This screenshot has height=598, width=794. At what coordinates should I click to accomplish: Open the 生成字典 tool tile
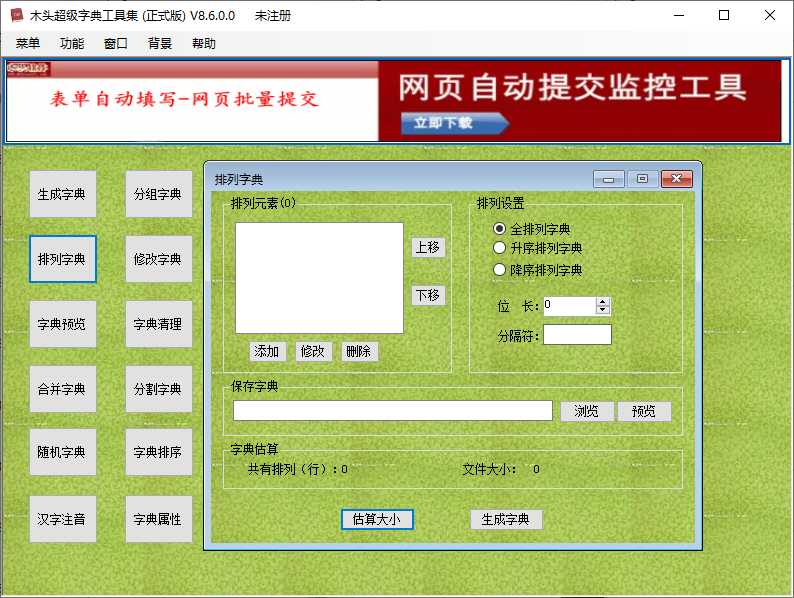63,194
